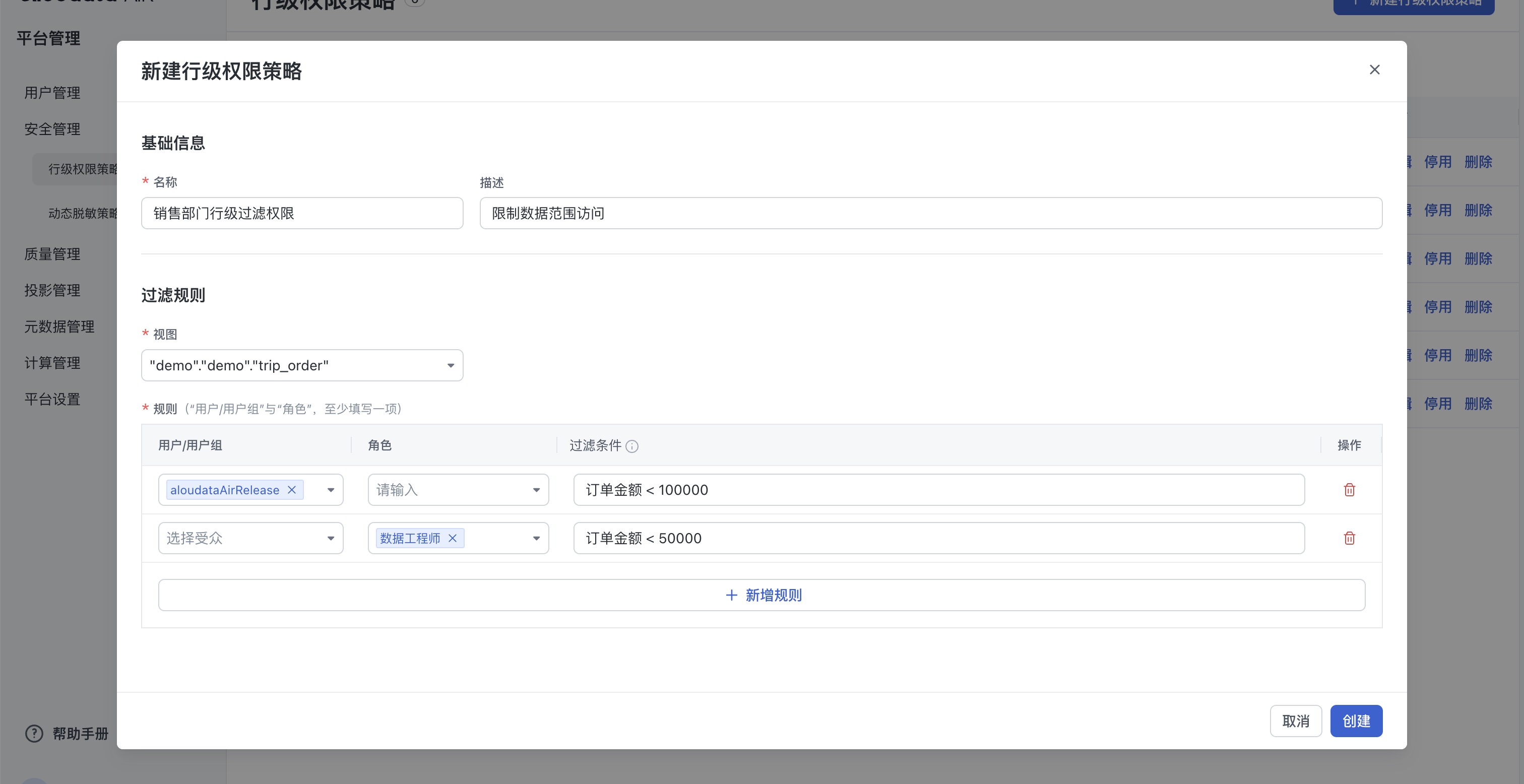
Task: Open 投影管理 in the sidebar
Action: [52, 291]
